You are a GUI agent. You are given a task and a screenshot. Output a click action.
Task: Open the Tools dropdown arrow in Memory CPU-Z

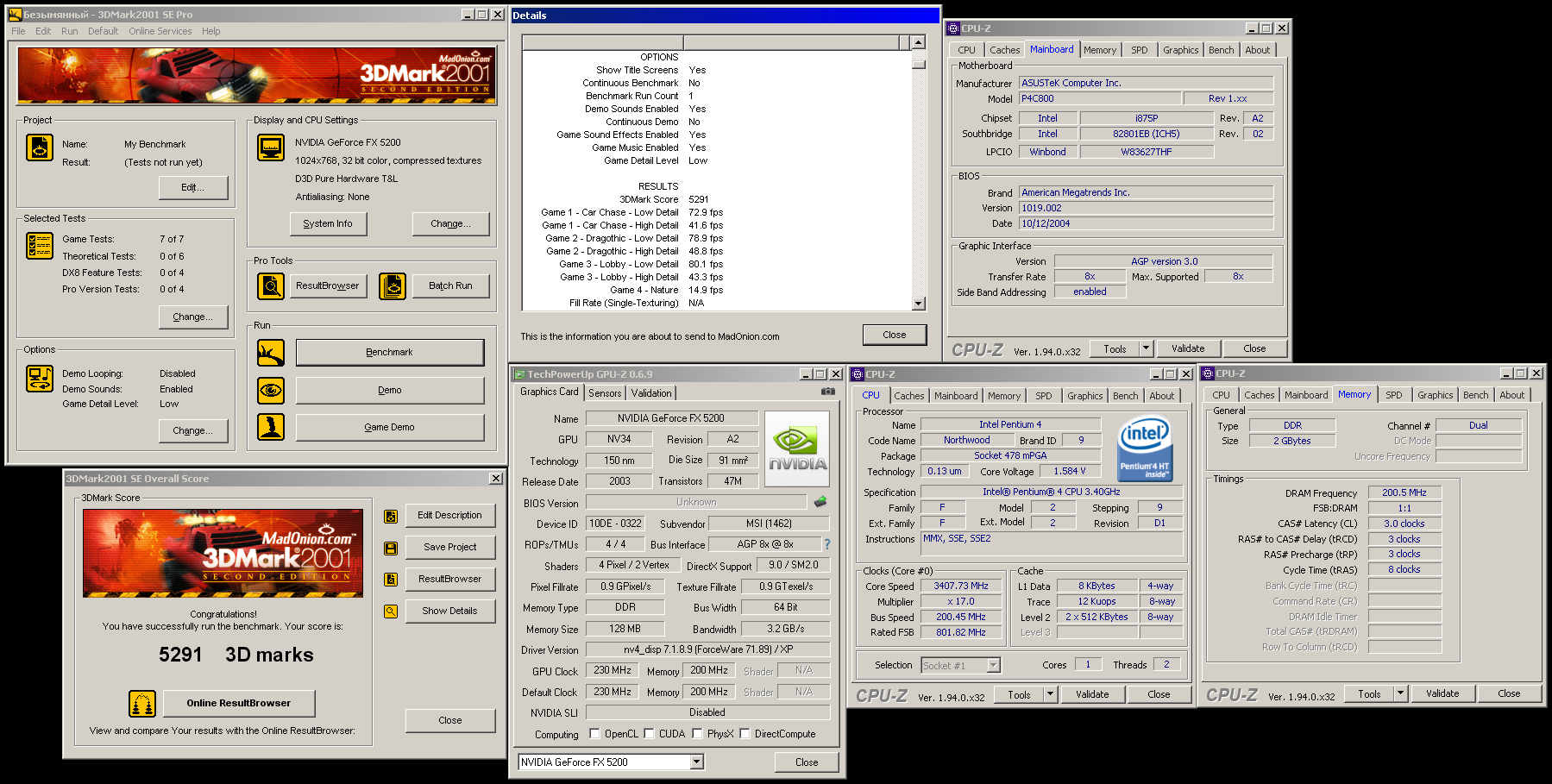point(1400,693)
